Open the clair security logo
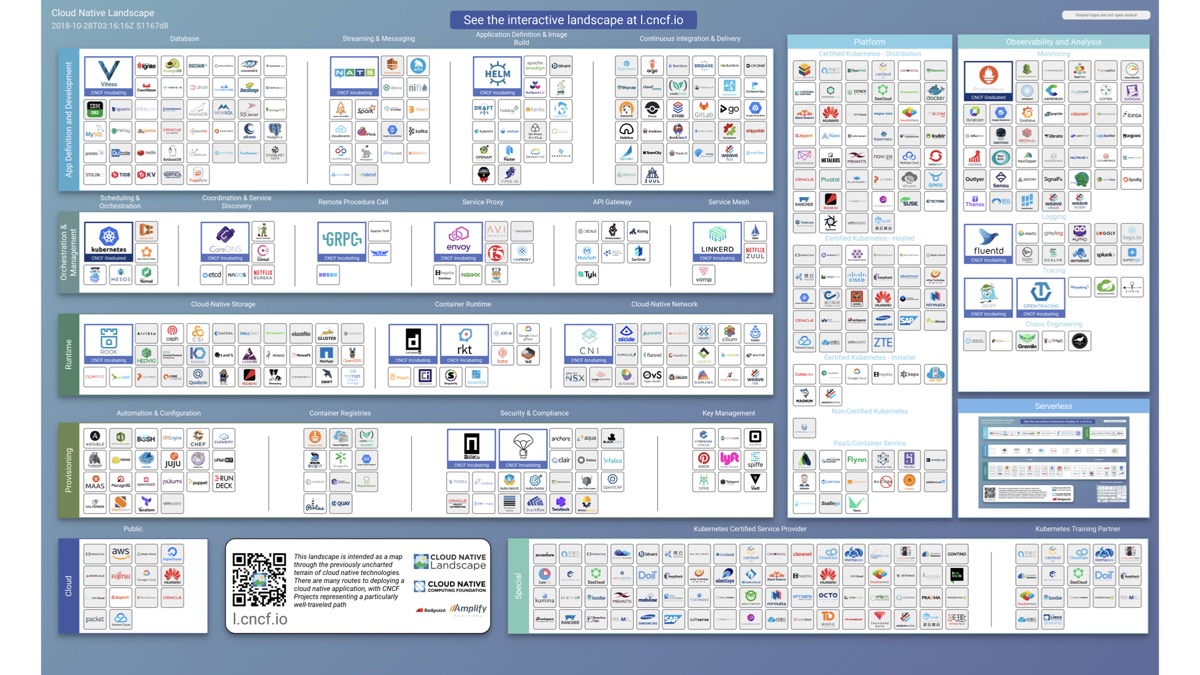1200x675 pixels. (561, 460)
